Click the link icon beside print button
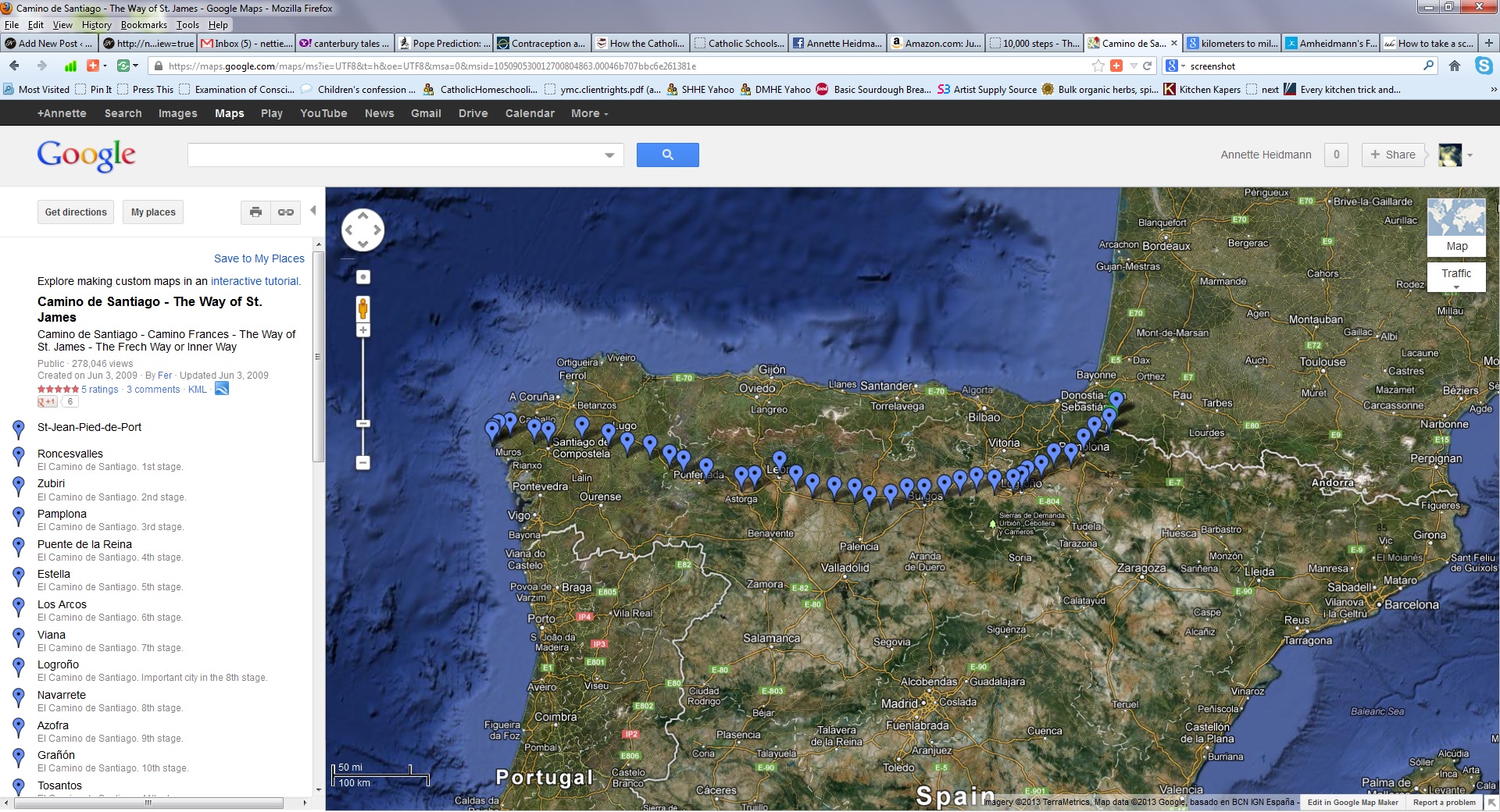 tap(286, 212)
